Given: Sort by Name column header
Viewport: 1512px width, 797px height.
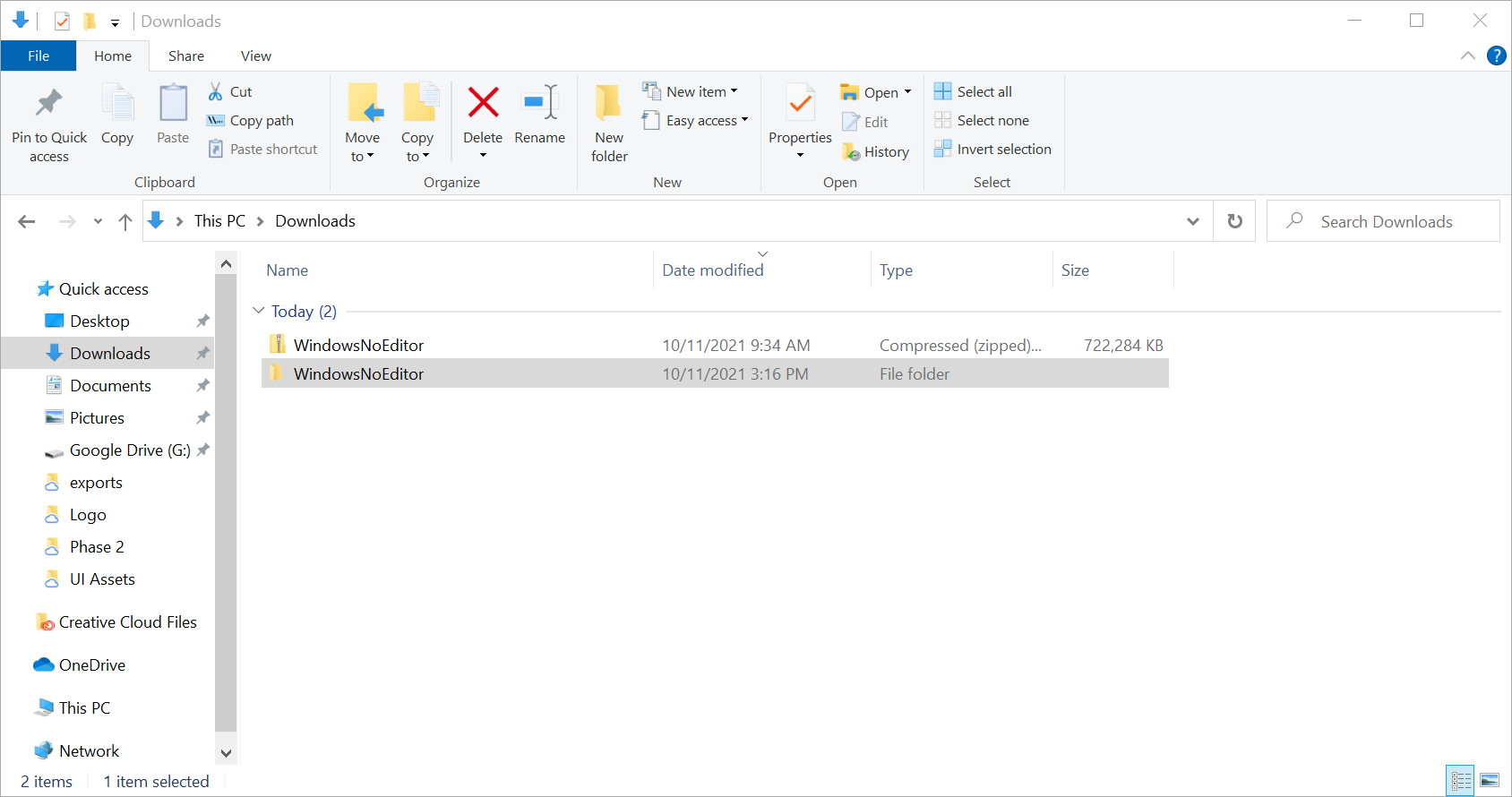Looking at the screenshot, I should pyautogui.click(x=457, y=270).
